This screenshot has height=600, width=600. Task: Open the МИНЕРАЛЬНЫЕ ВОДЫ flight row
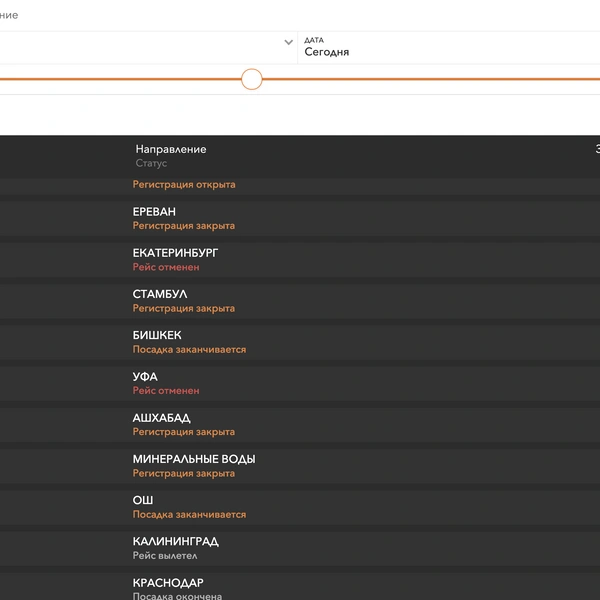point(300,466)
